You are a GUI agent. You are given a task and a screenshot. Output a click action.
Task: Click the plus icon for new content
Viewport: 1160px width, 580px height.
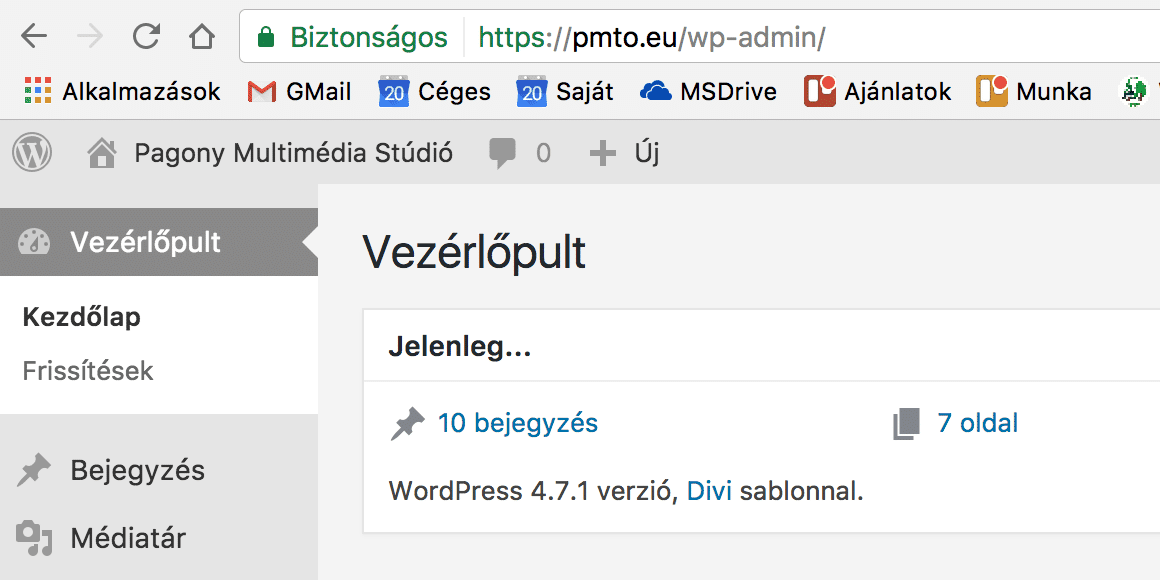pyautogui.click(x=602, y=153)
